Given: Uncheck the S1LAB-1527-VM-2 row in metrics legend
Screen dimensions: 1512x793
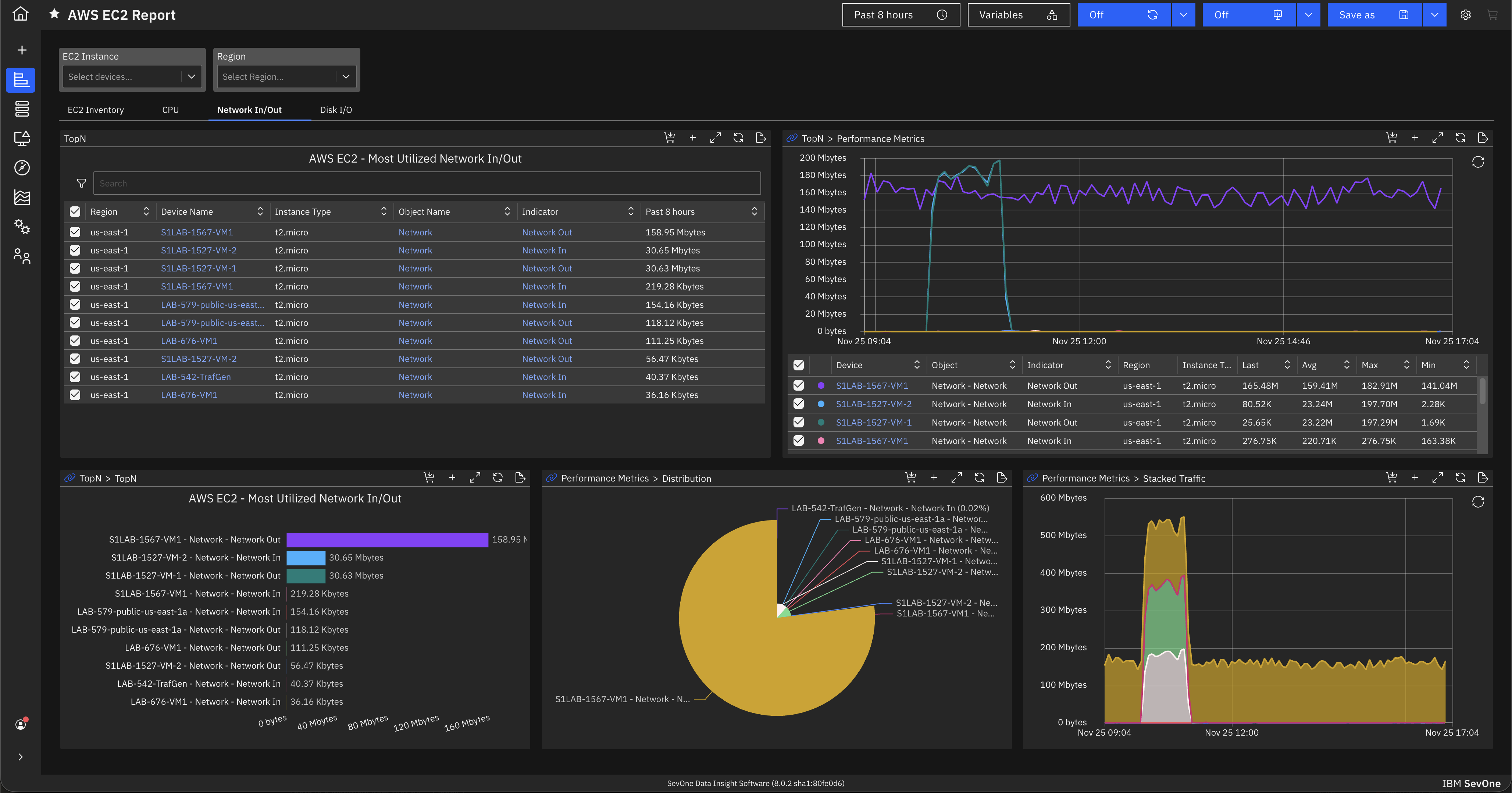Looking at the screenshot, I should click(x=798, y=404).
